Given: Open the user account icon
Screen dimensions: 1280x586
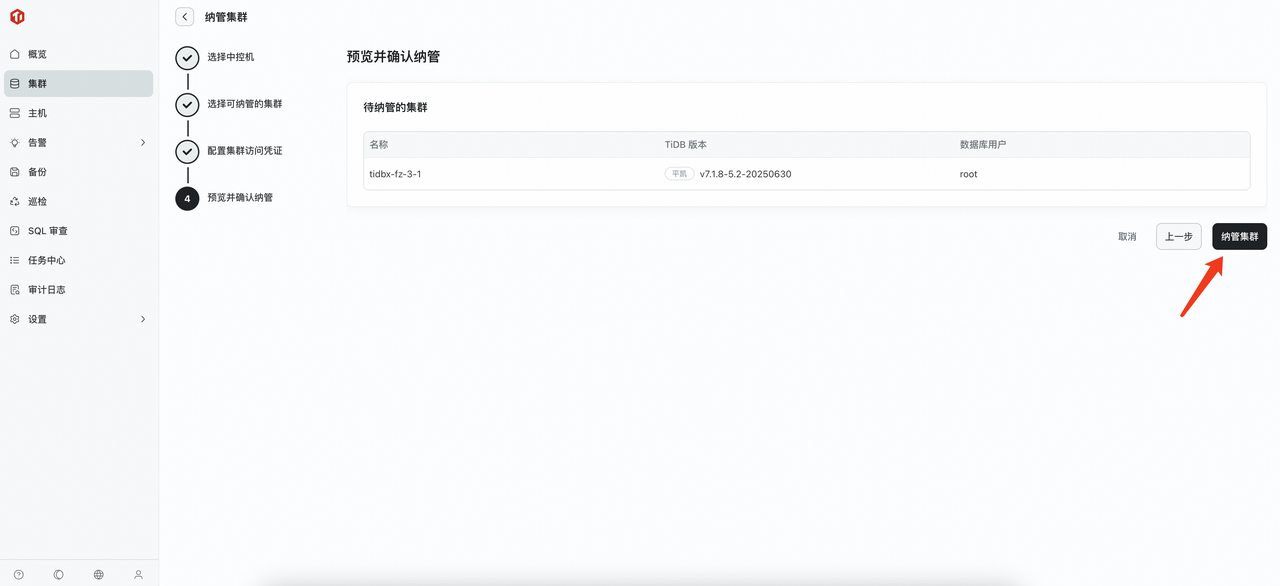Looking at the screenshot, I should click(x=138, y=574).
